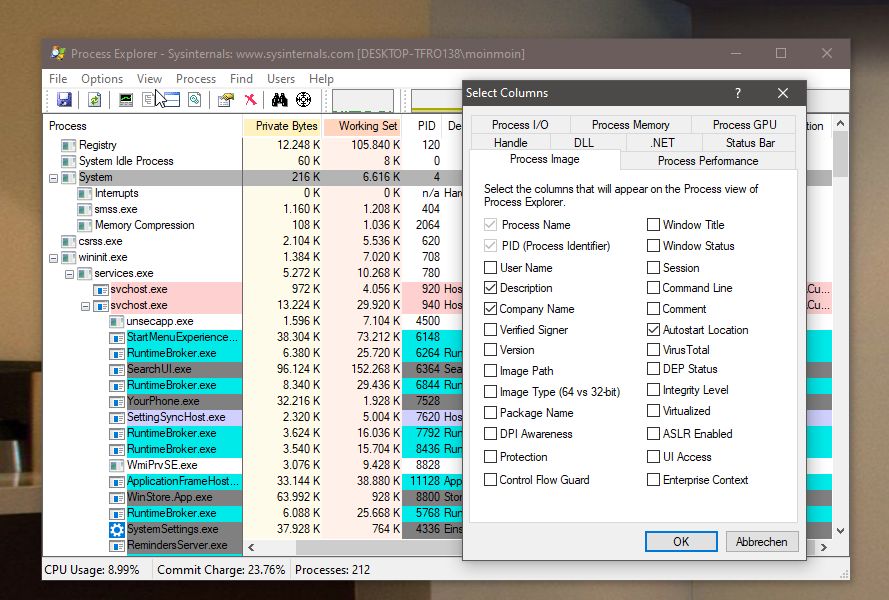Image resolution: width=889 pixels, height=600 pixels.
Task: Select the Status Bar tab
Action: 750,143
